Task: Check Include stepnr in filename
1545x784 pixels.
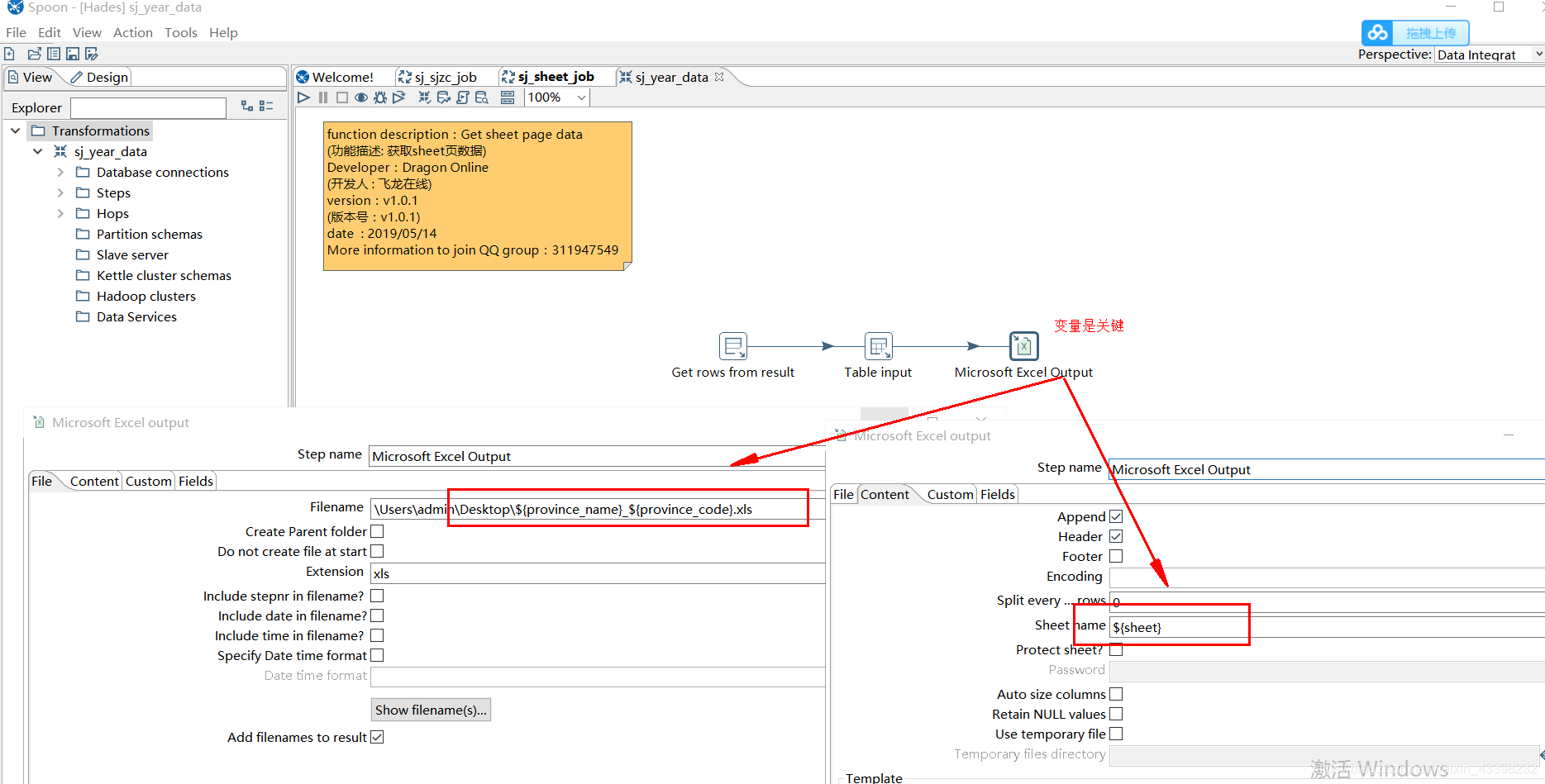Action: tap(377, 596)
